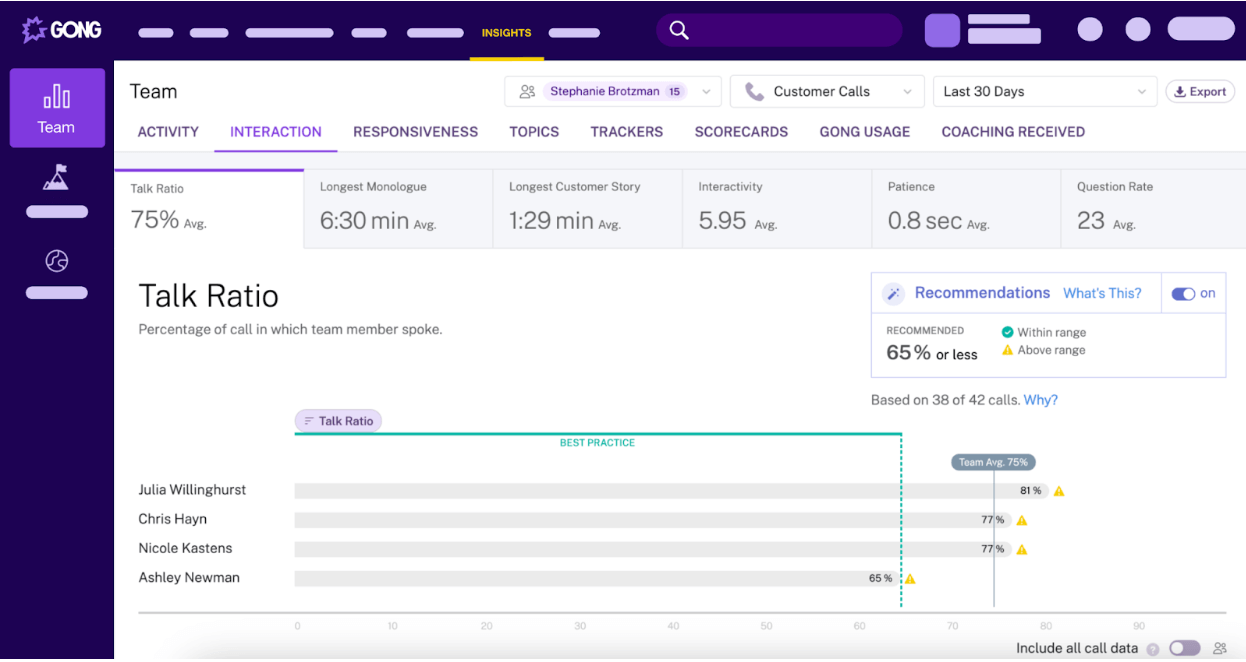Click the Team Avg. 75% marker

(x=993, y=462)
